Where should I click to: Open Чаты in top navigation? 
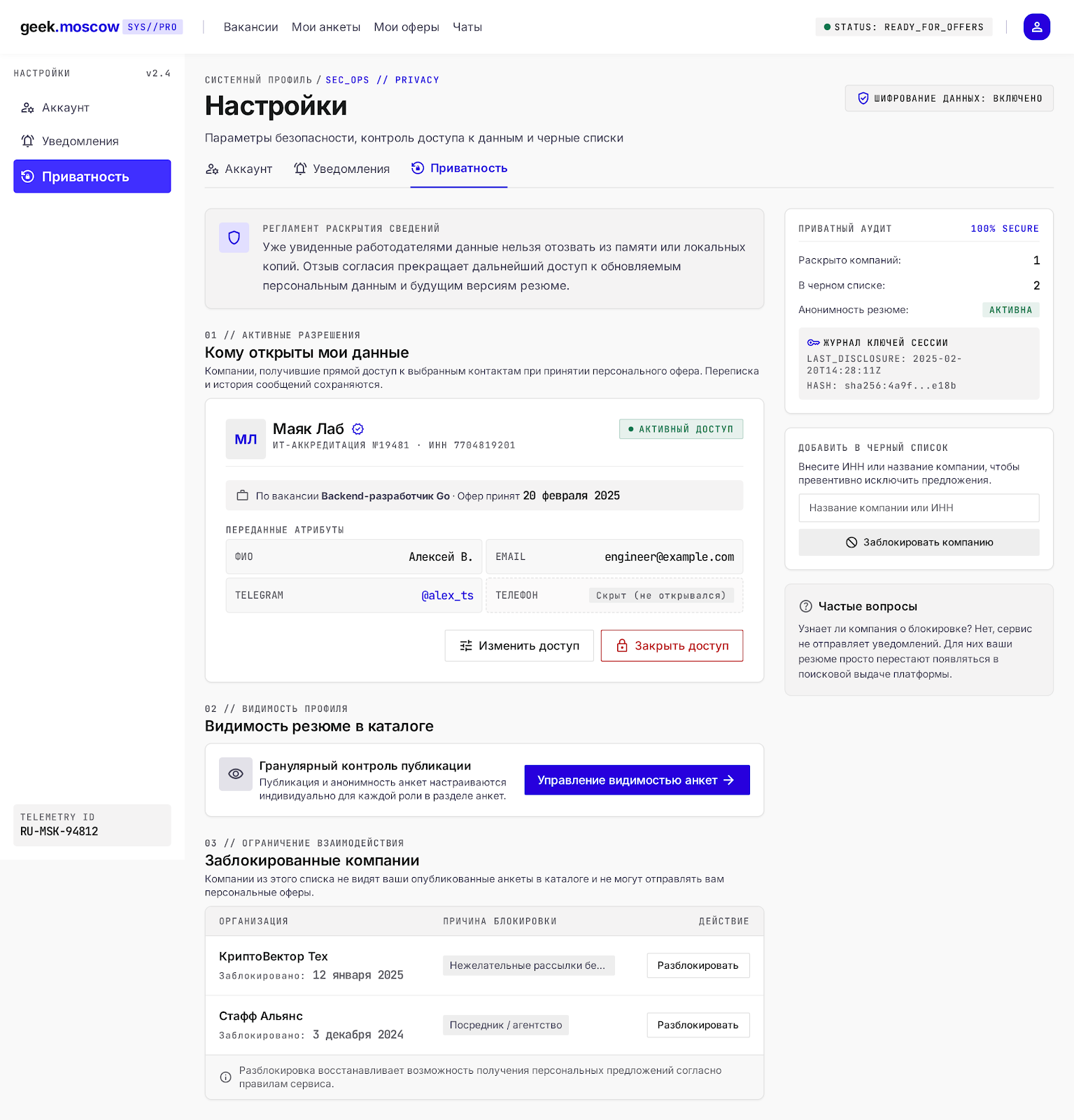click(467, 27)
